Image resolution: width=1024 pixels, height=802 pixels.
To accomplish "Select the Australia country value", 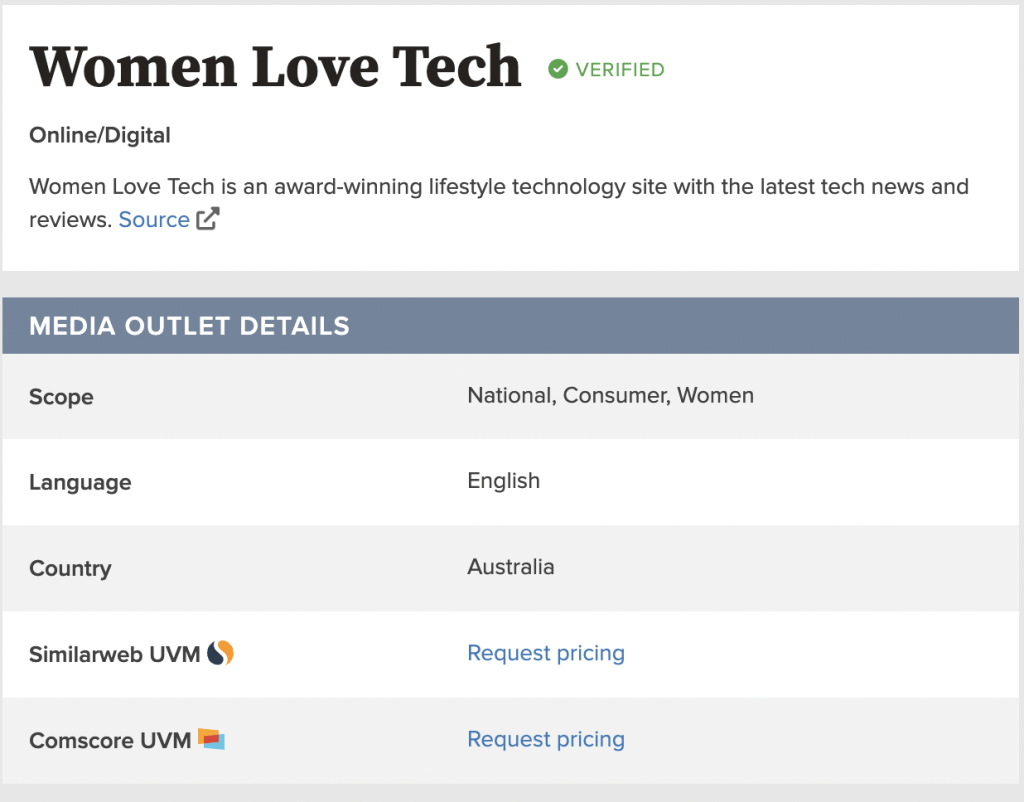I will click(510, 567).
